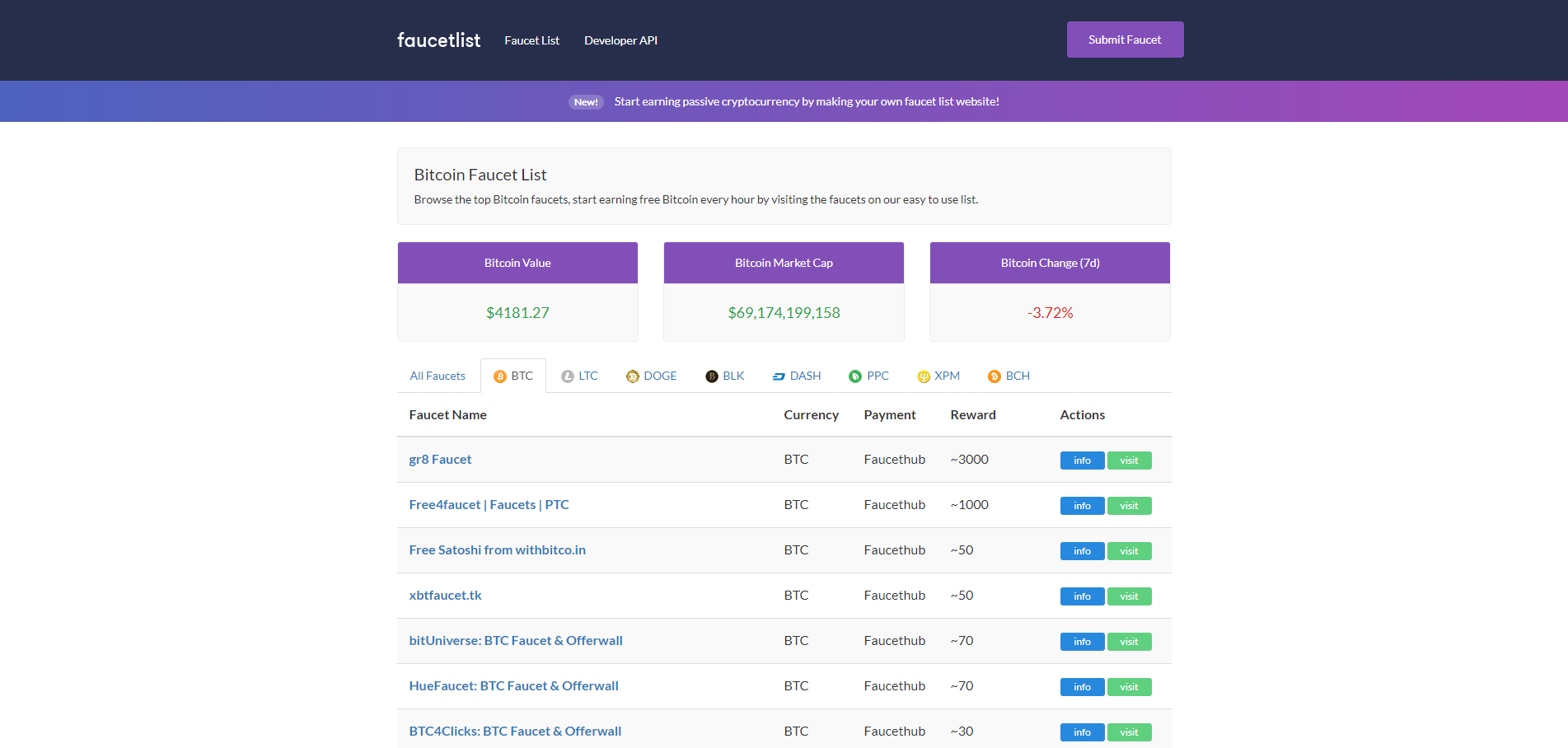Screen dimensions: 1568x748
Task: Click the XPM Primecoin coin icon
Action: tap(922, 376)
